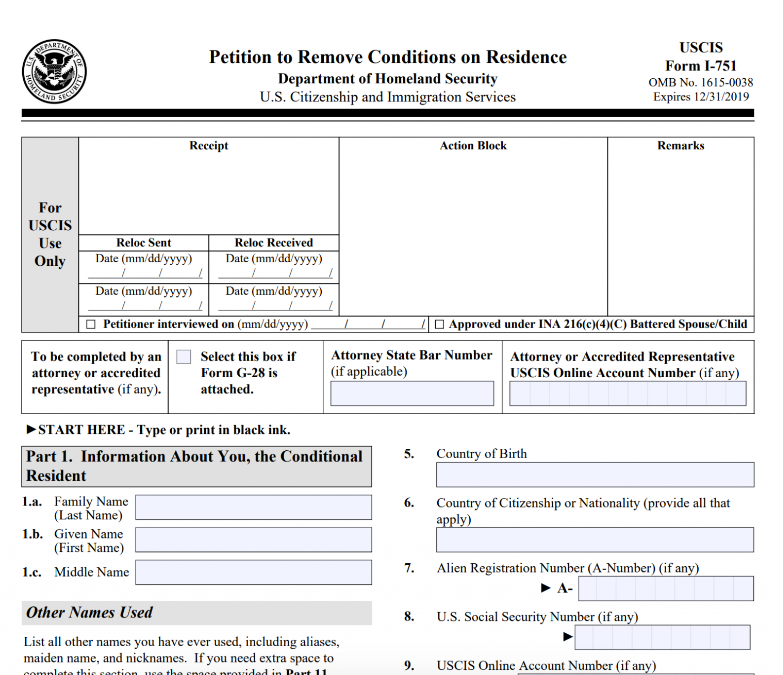Click the 'OMB No. 1615-0038' text
Viewport: 783px width, 675px height.
701,82
